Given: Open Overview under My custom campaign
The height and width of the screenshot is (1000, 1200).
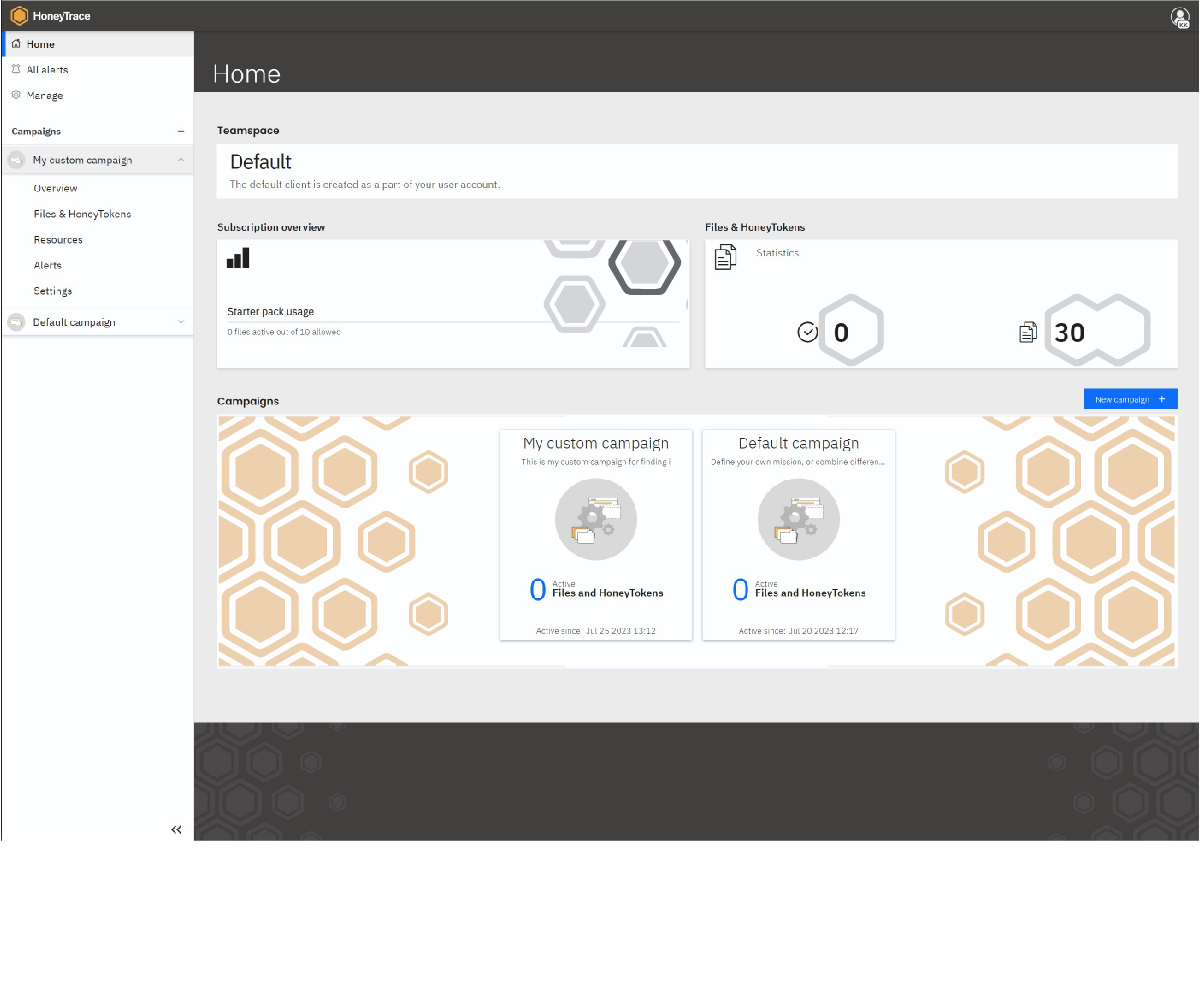Looking at the screenshot, I should coord(55,188).
